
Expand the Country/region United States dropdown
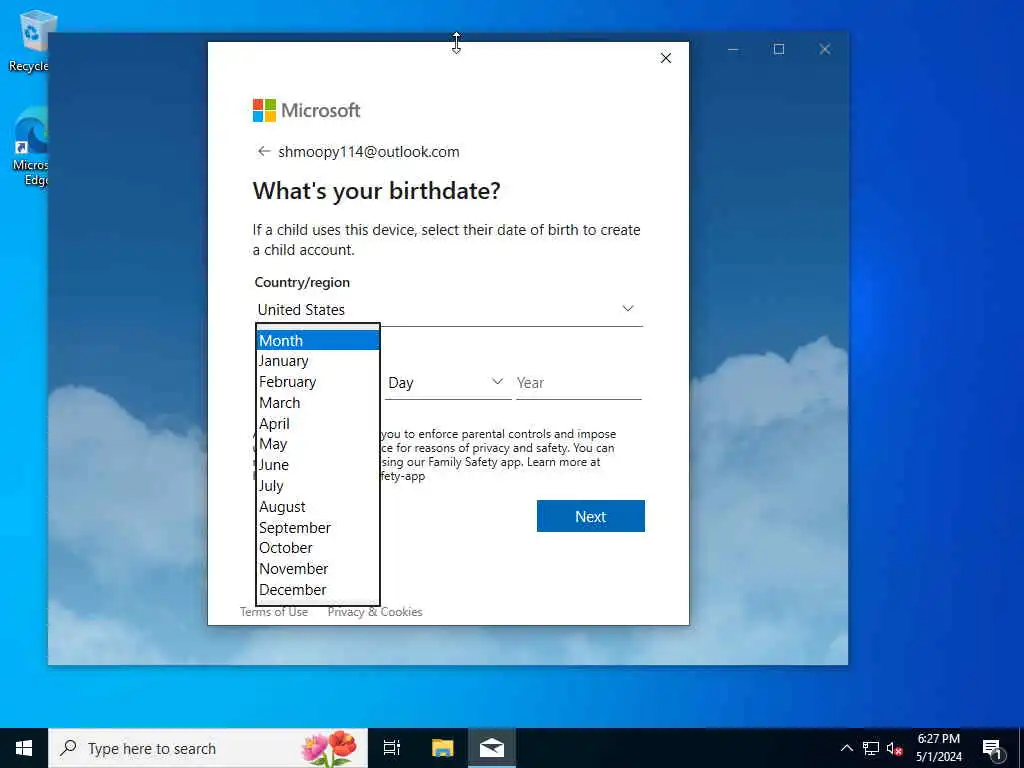point(448,310)
